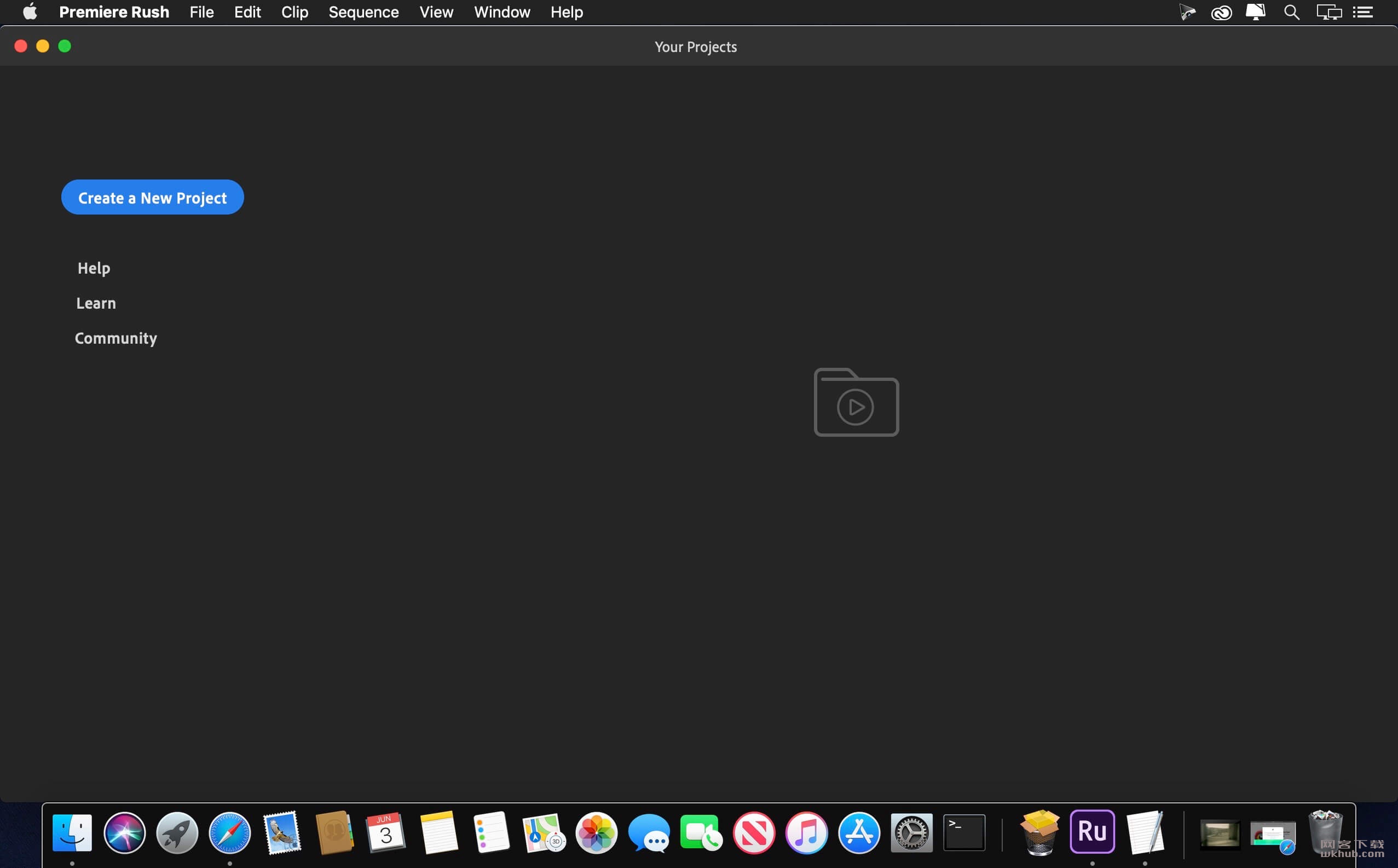Open the Edit menu
The height and width of the screenshot is (868, 1398).
coord(247,12)
